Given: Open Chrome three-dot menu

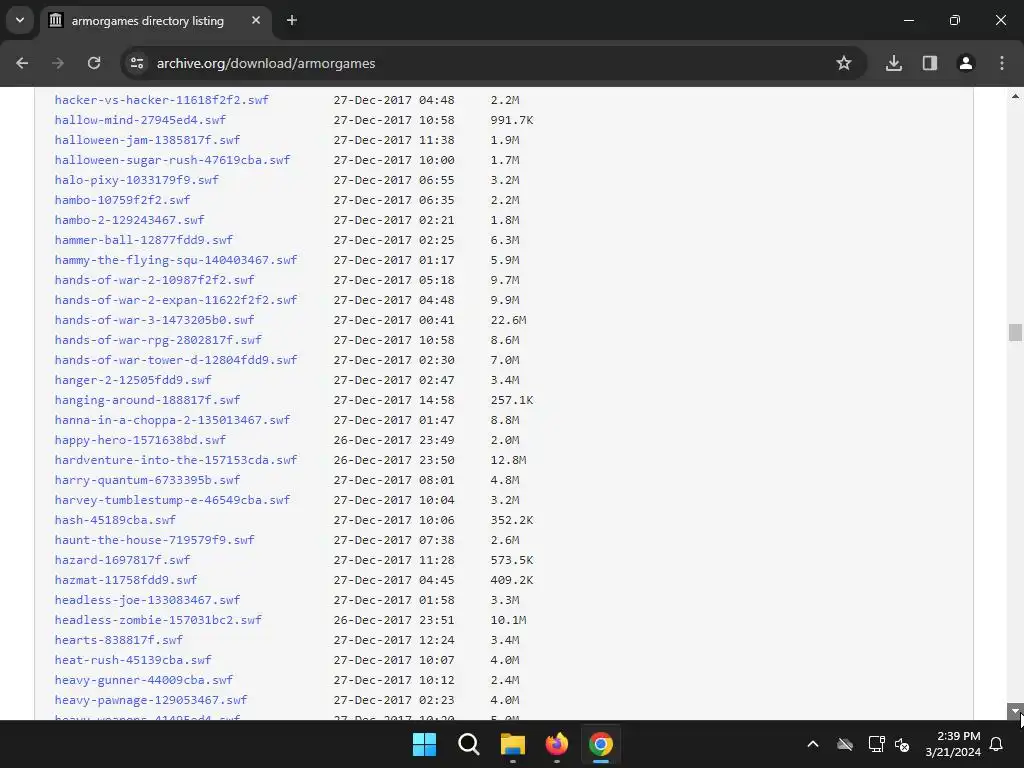Looking at the screenshot, I should point(1002,63).
